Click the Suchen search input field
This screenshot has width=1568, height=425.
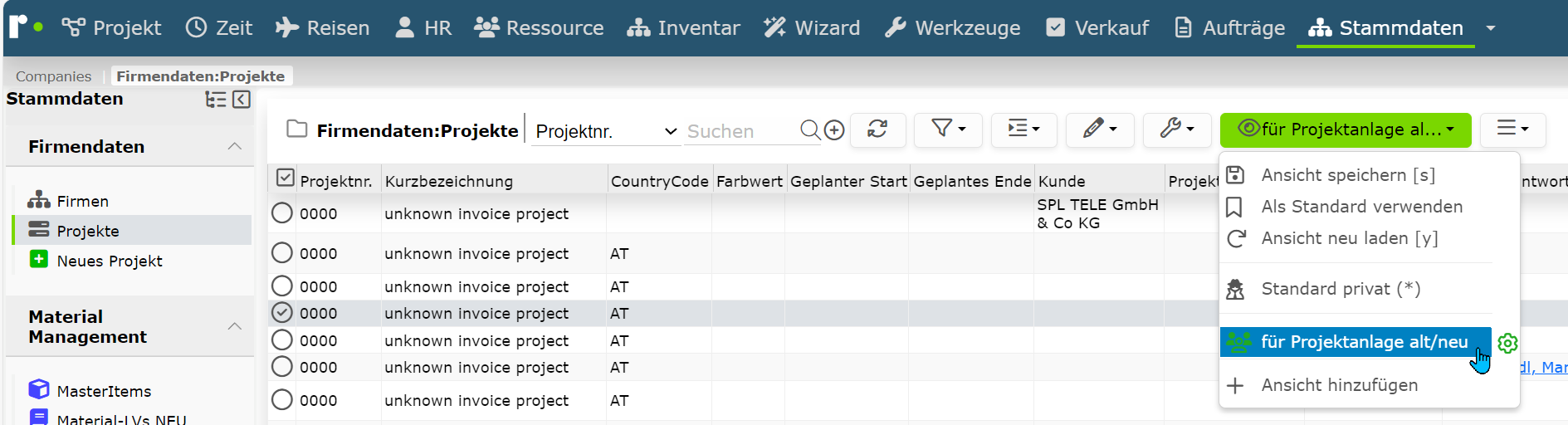coord(740,131)
